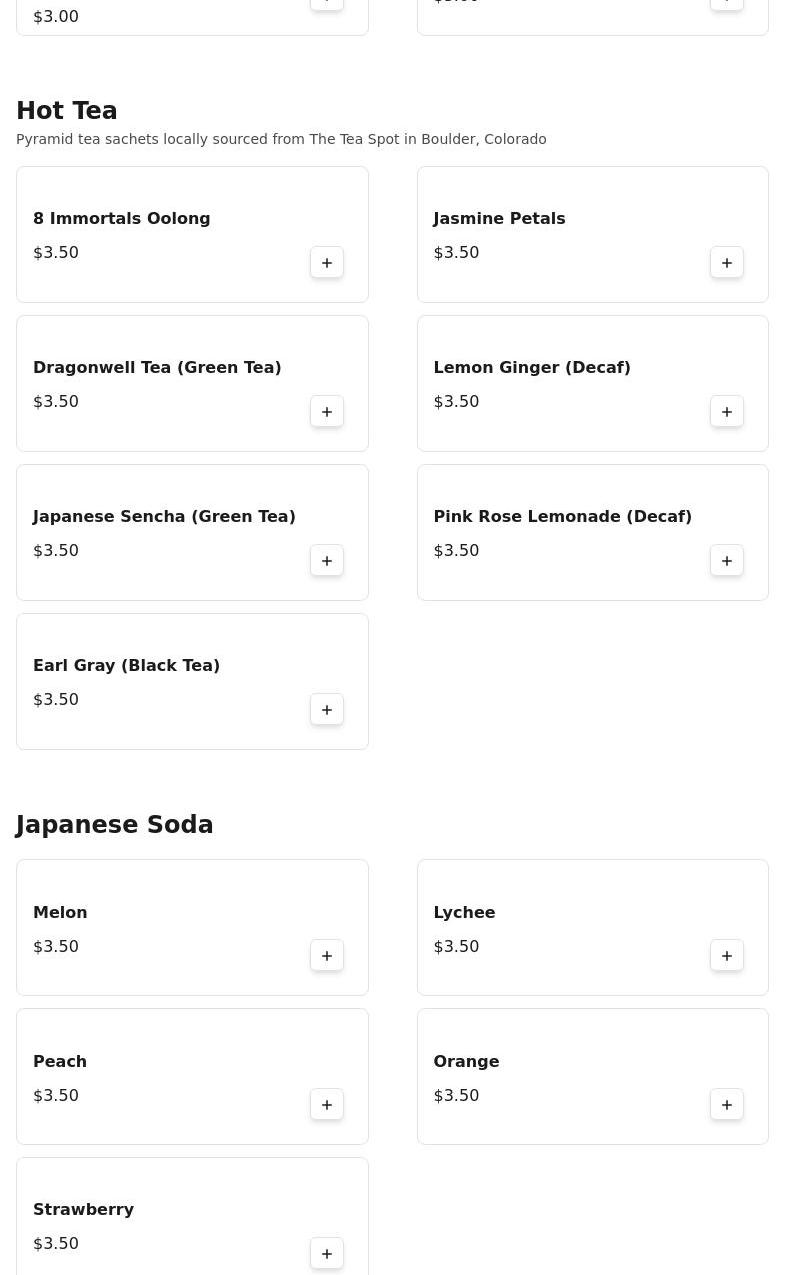785x1275 pixels.
Task: Open the Lemon Ginger (Decaf) title
Action: (531, 368)
